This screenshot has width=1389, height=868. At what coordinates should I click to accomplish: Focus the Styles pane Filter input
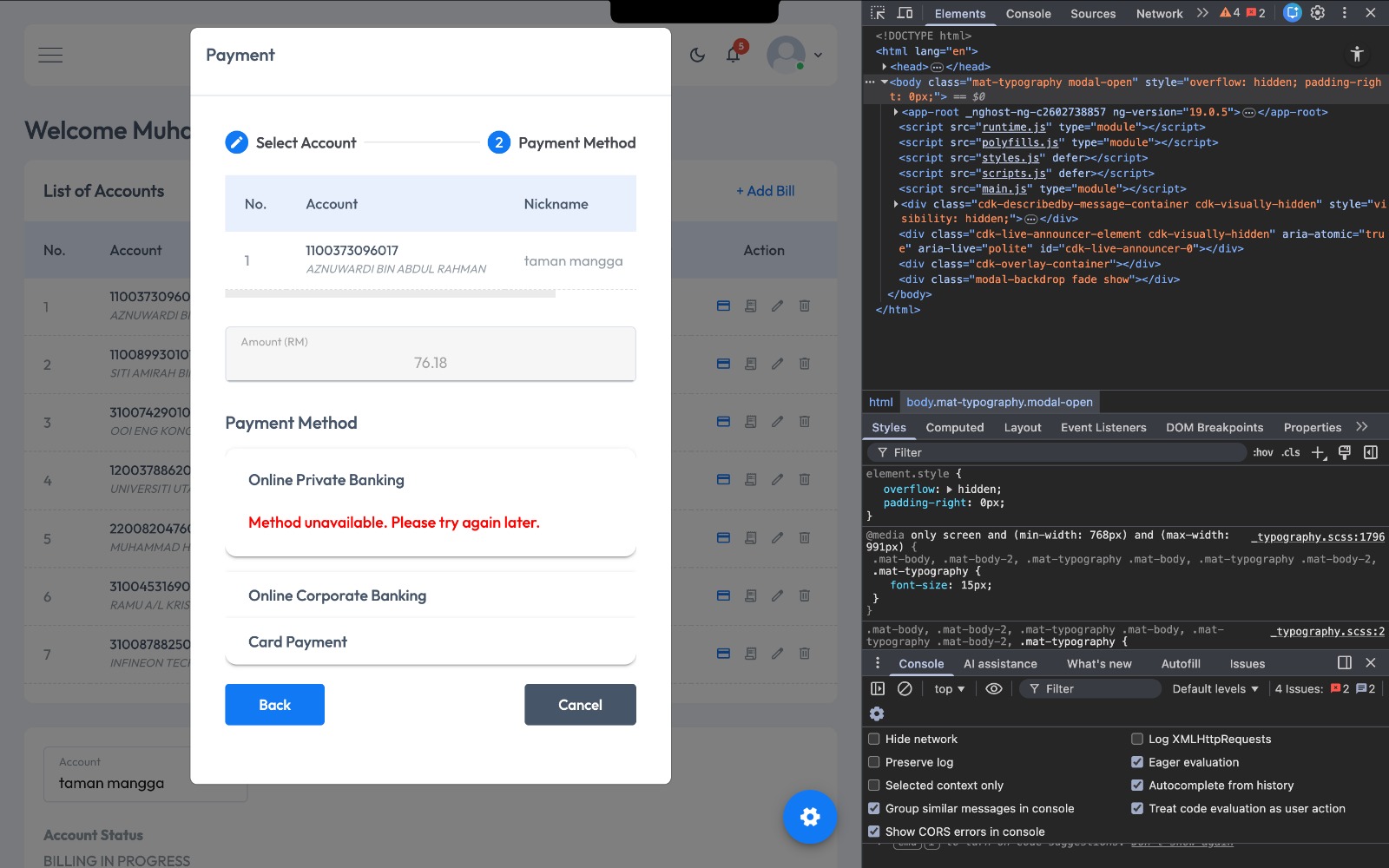[1057, 452]
